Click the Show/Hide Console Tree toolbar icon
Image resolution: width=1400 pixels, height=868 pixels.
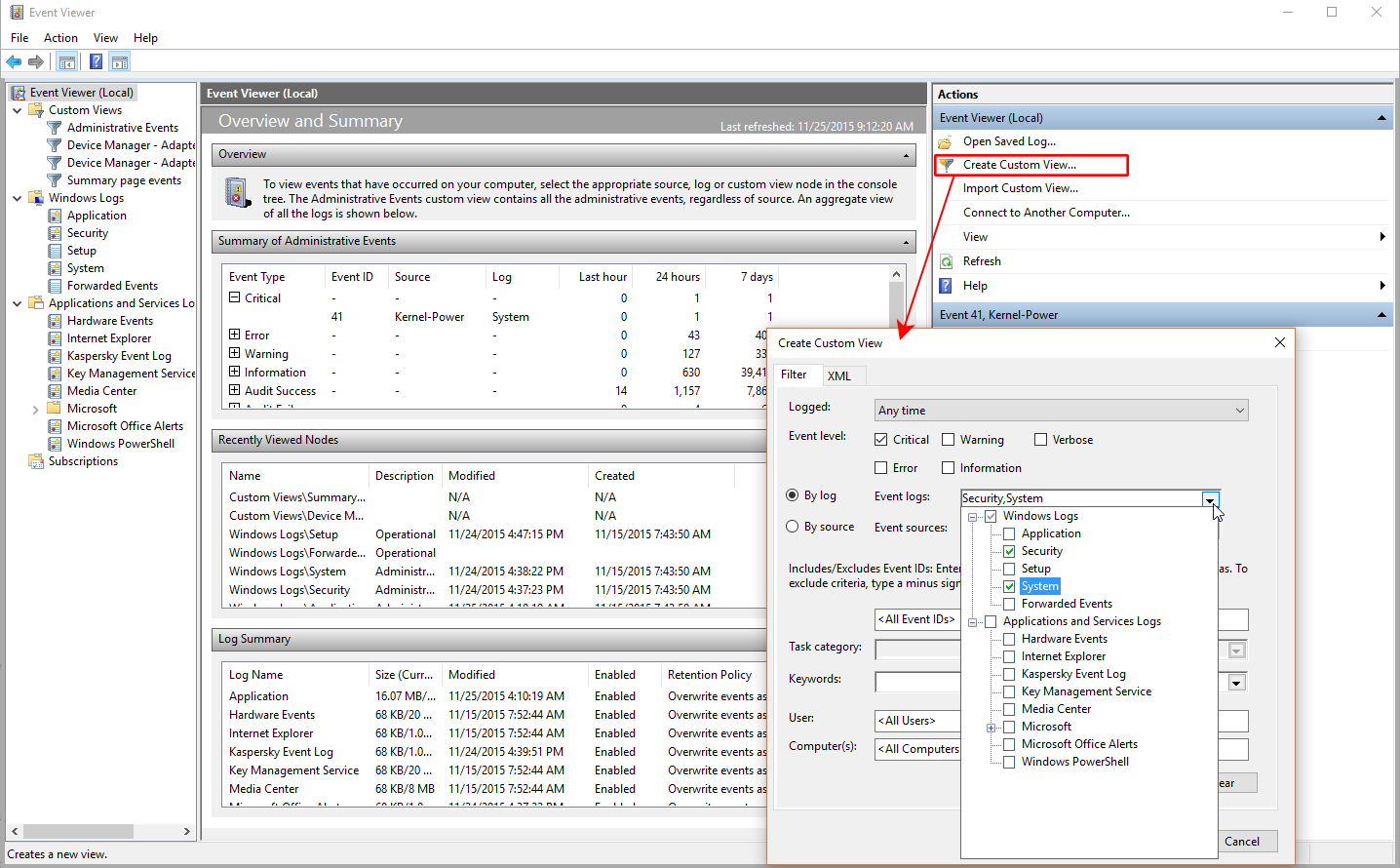coord(66,60)
